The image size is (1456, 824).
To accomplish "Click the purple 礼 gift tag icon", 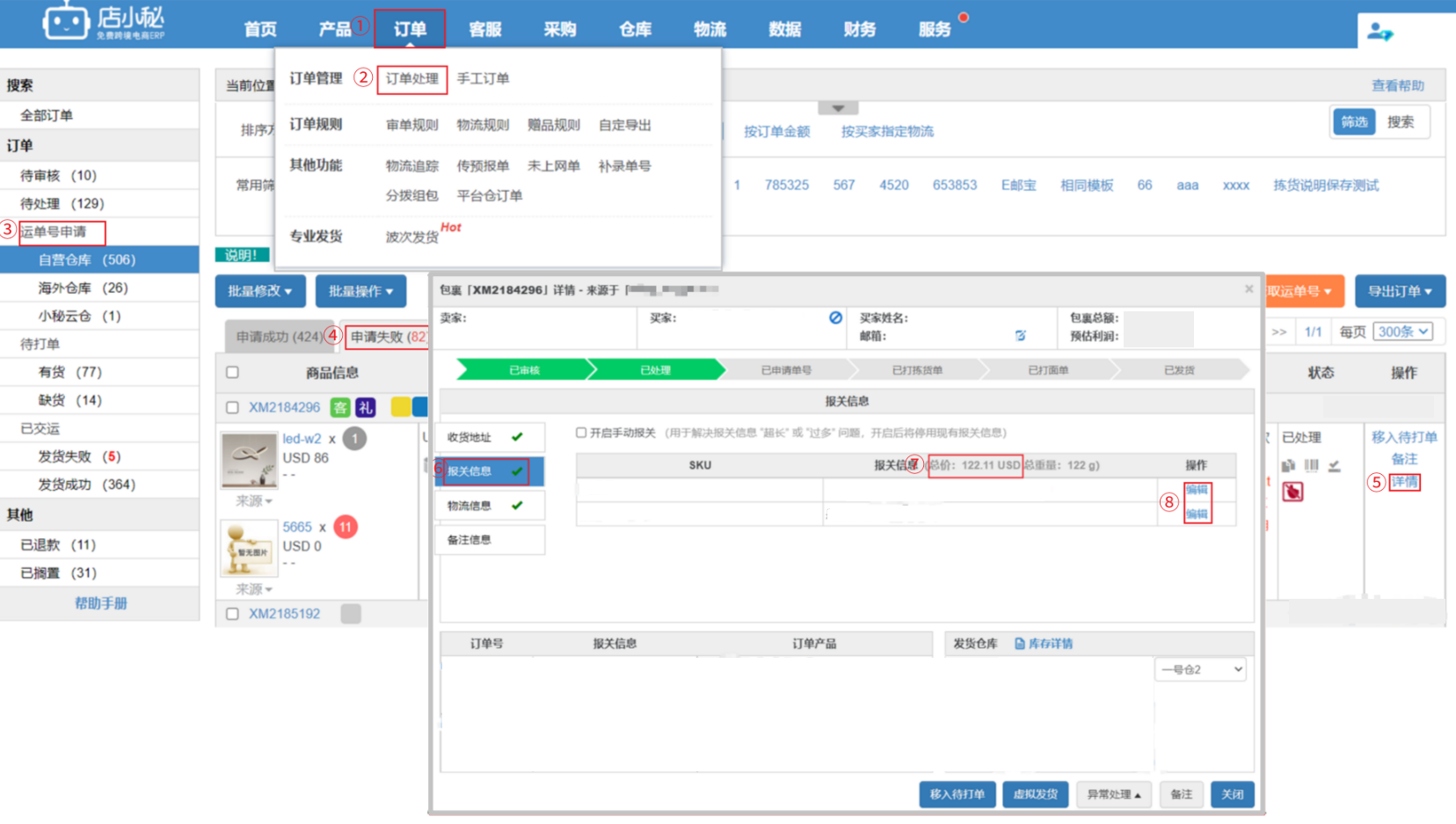I will [x=365, y=407].
